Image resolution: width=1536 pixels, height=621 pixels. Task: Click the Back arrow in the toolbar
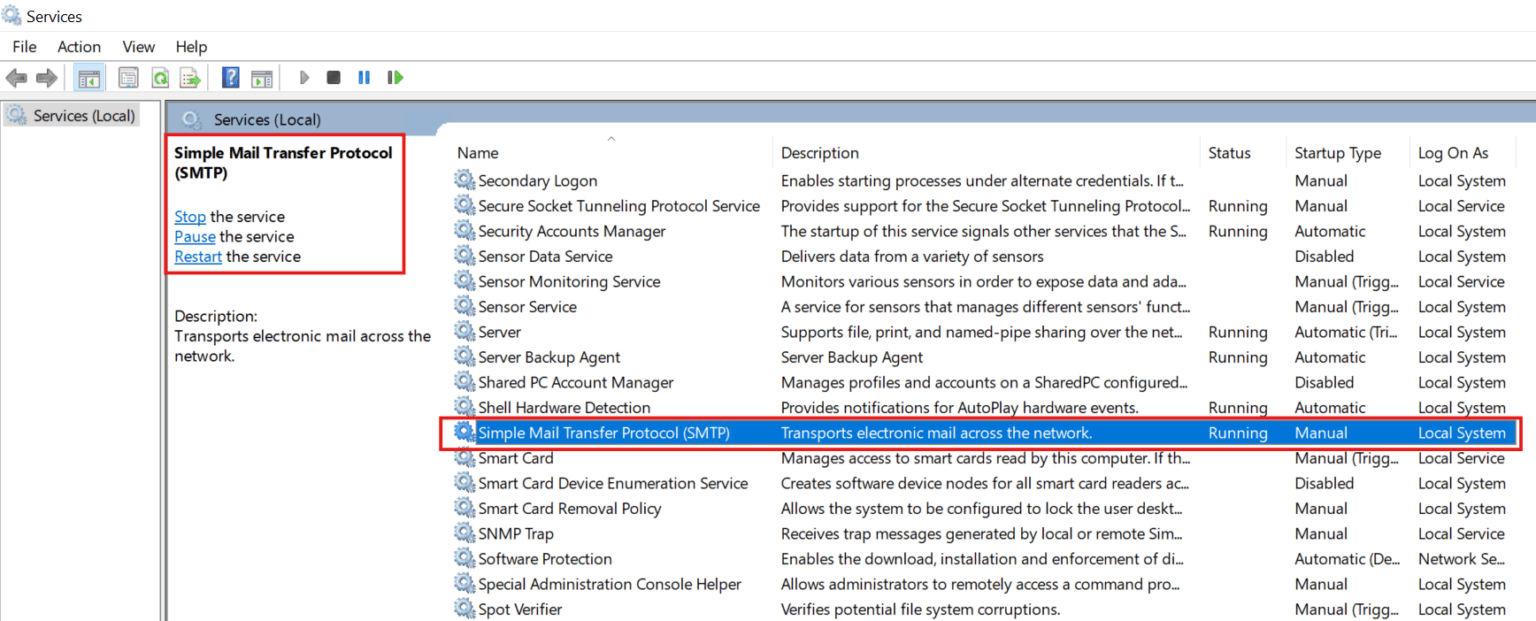pyautogui.click(x=16, y=77)
